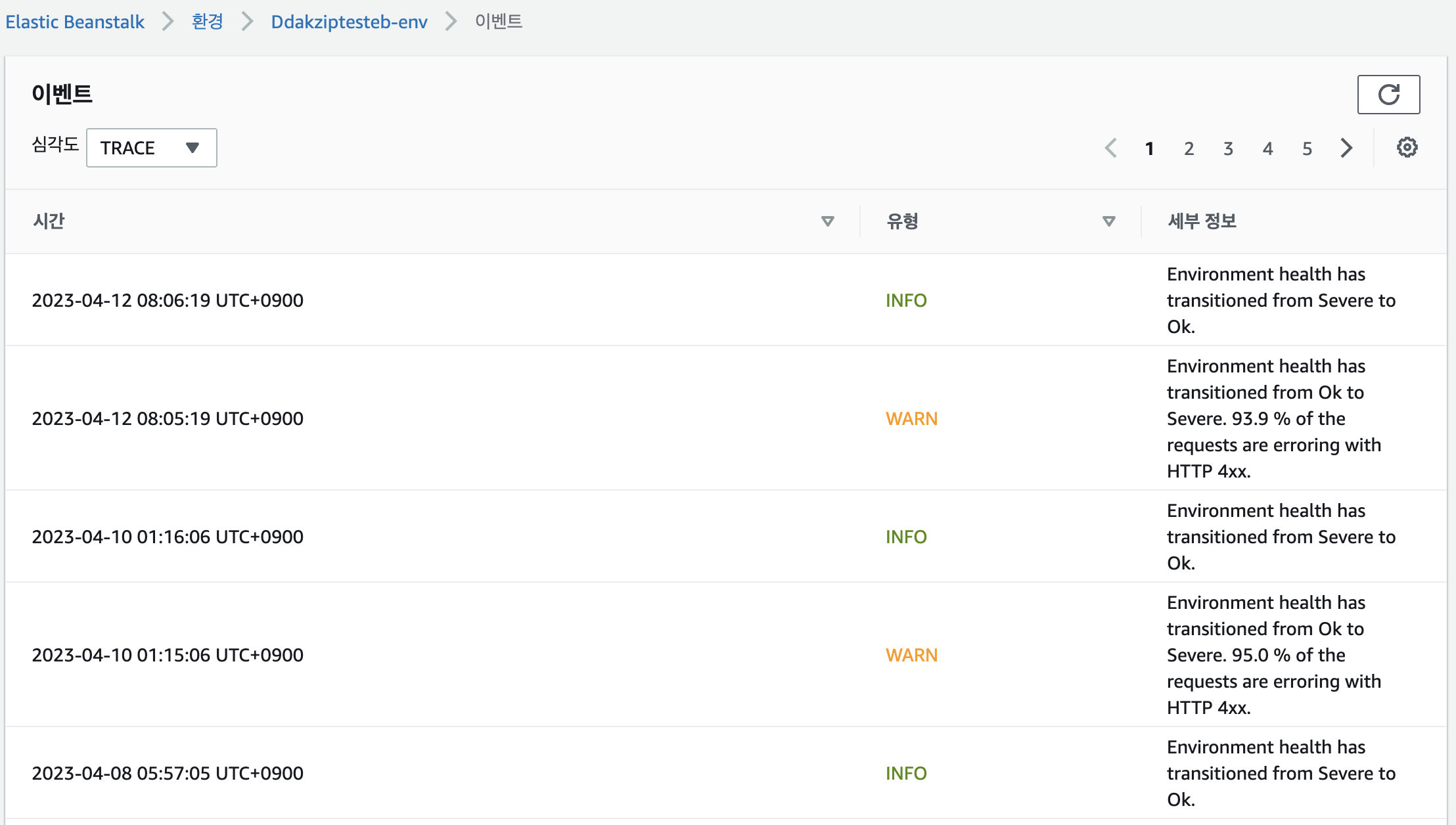Go to next events page arrow
The image size is (1456, 825).
[x=1346, y=148]
